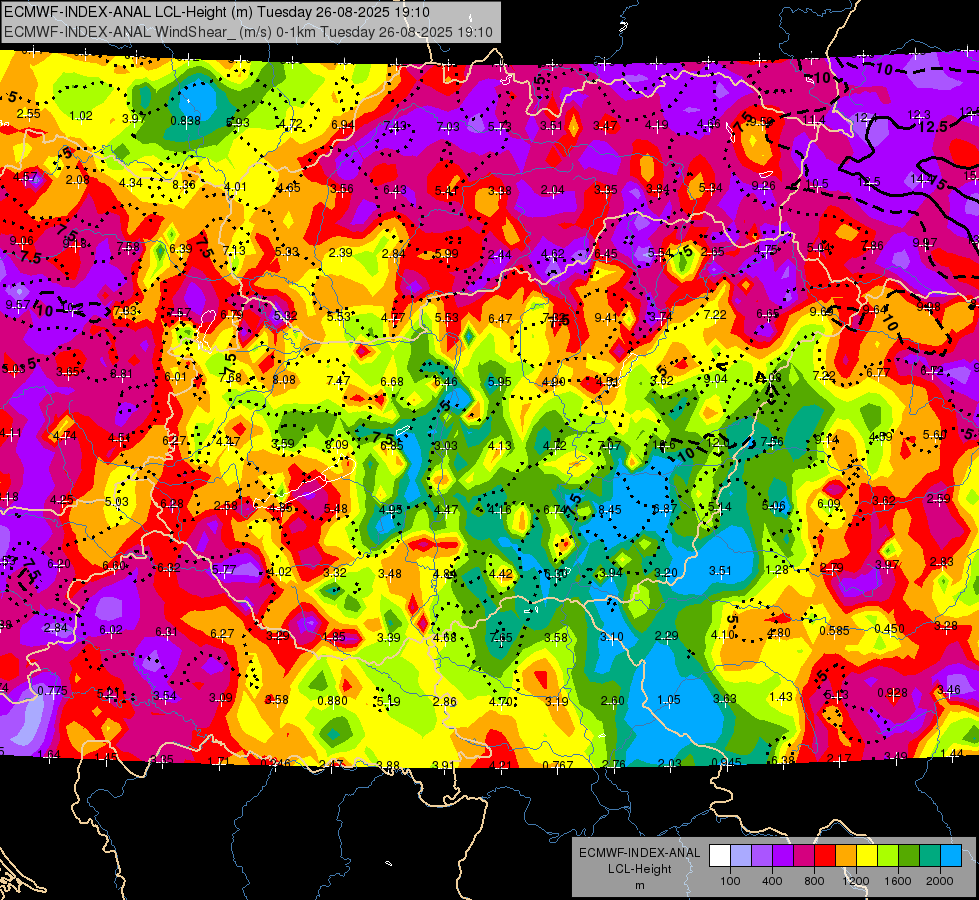Click the LCL-Height header line at top
This screenshot has height=900, width=979.
pos(217,11)
